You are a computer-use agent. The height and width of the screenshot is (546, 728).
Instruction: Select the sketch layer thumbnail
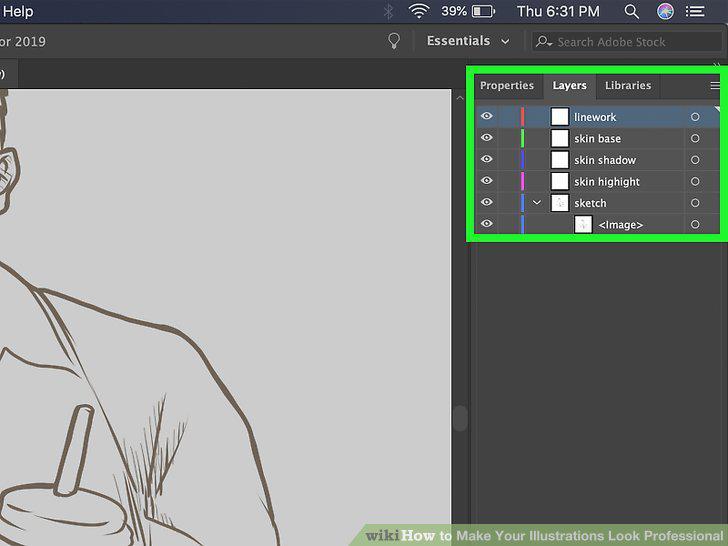[559, 203]
